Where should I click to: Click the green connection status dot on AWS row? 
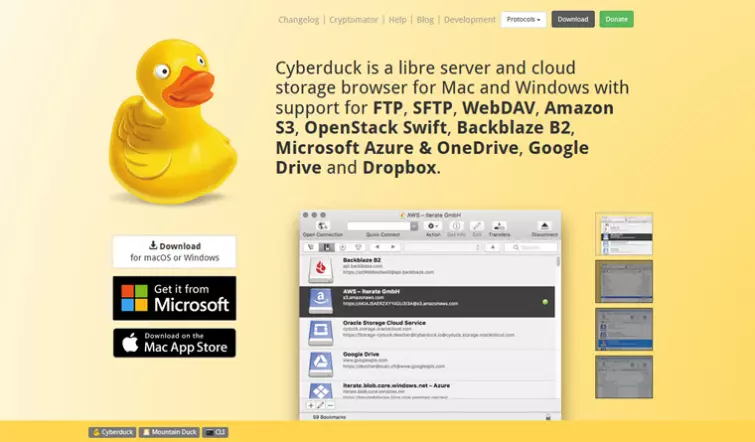click(545, 302)
